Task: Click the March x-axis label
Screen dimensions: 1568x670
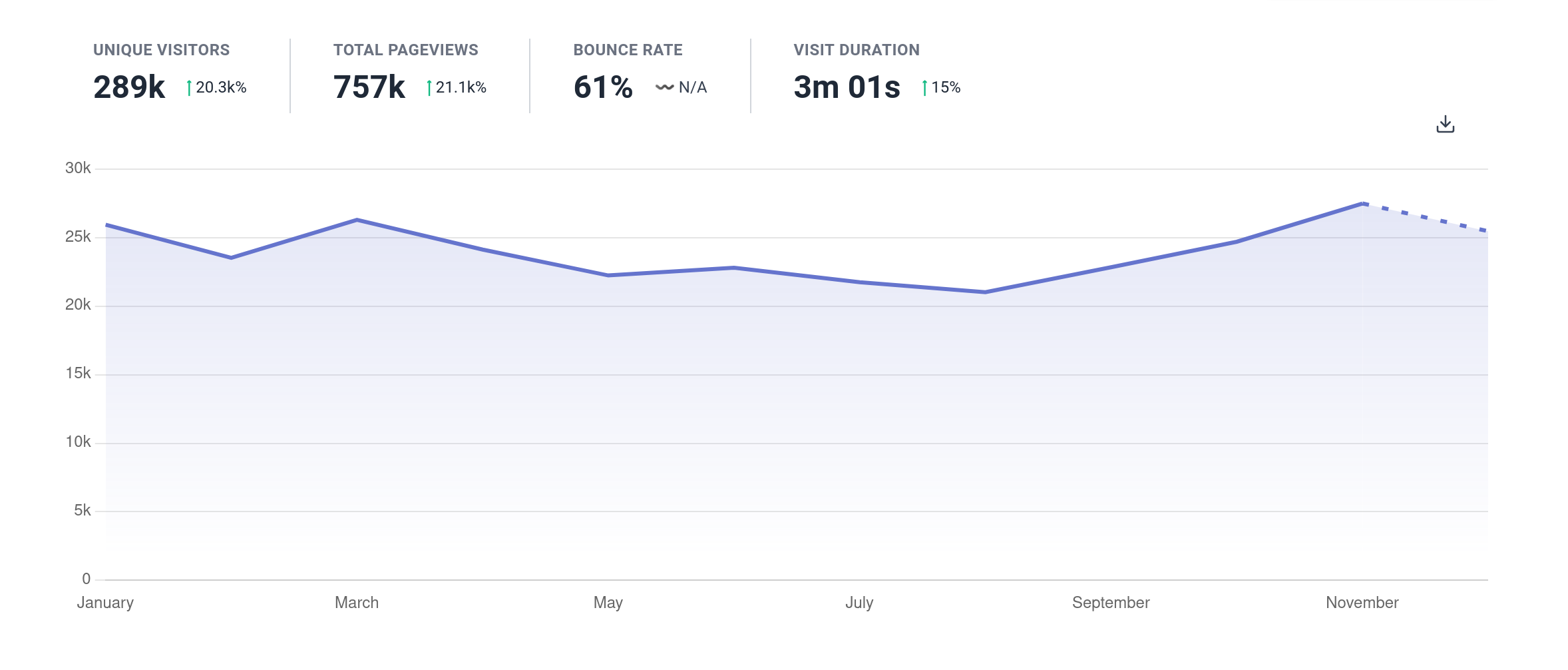Action: [357, 603]
